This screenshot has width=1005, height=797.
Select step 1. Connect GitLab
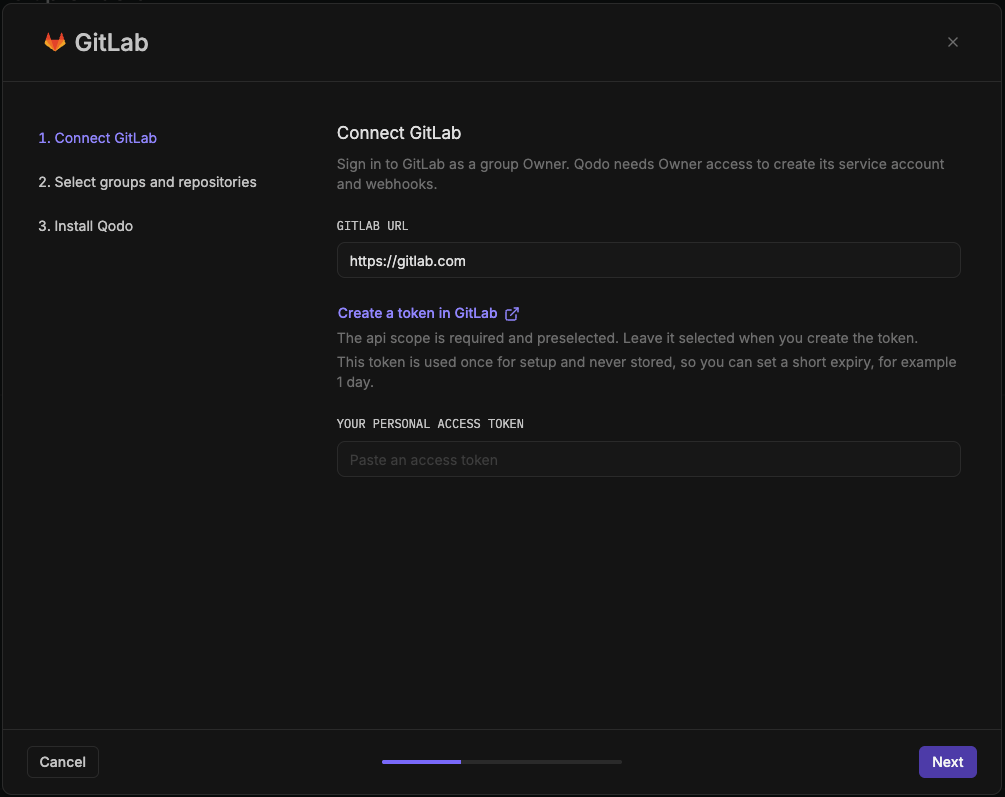97,138
